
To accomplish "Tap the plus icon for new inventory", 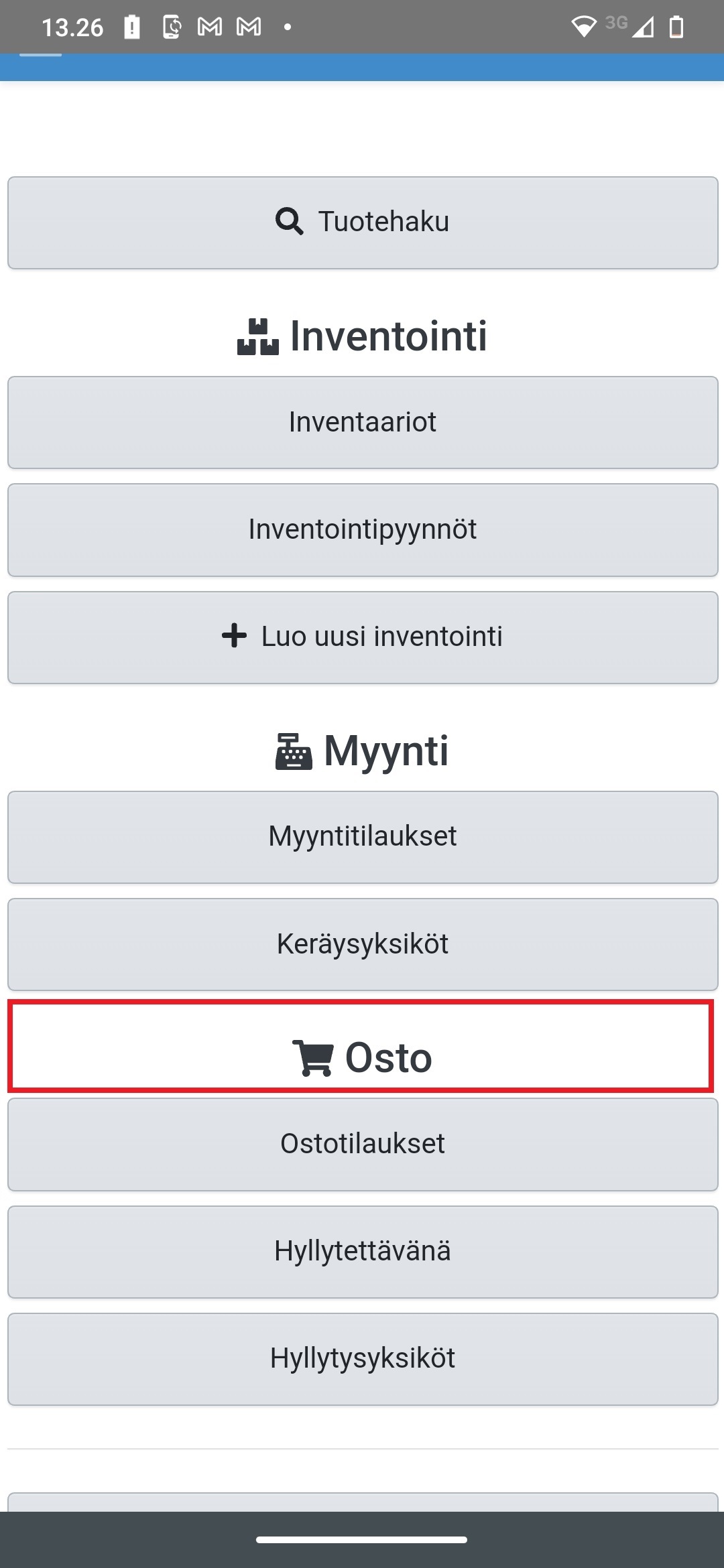I will [234, 636].
